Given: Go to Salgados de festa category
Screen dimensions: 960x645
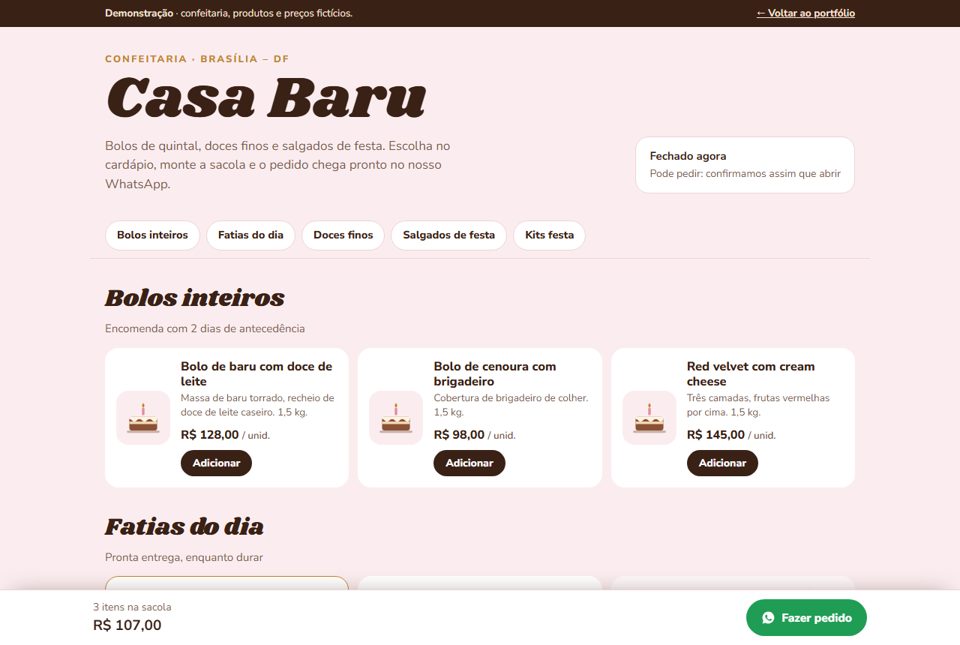Looking at the screenshot, I should click(449, 235).
